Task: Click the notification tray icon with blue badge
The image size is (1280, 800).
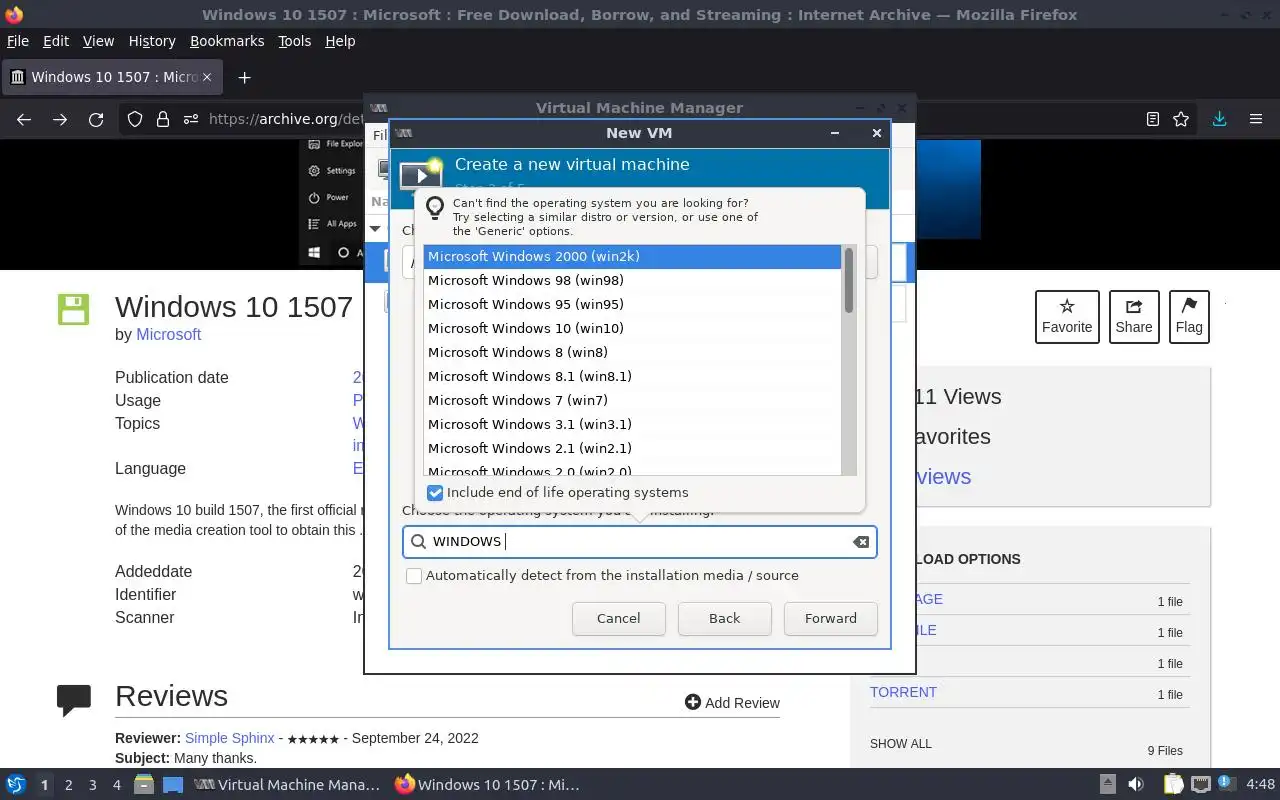Action: [1227, 784]
